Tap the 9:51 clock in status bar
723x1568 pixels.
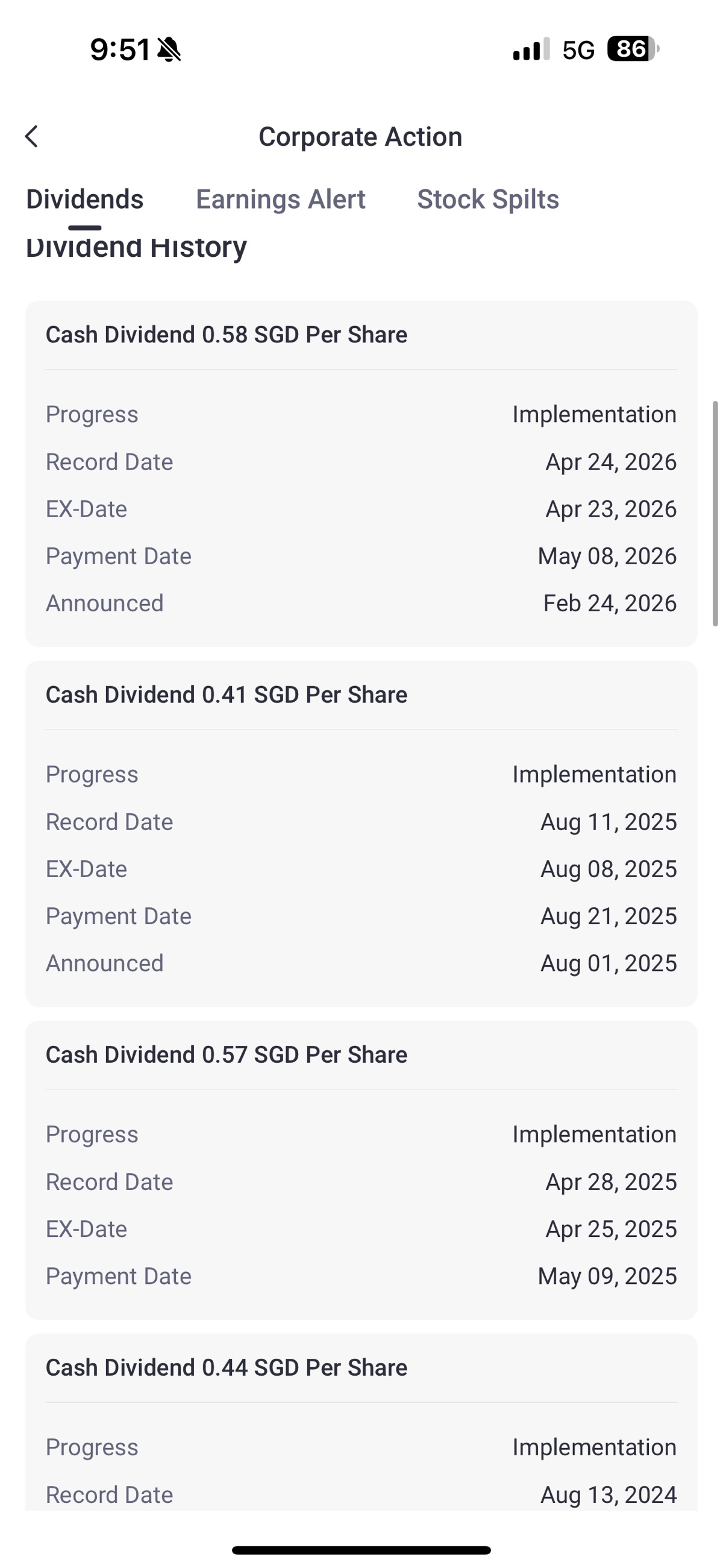(120, 49)
